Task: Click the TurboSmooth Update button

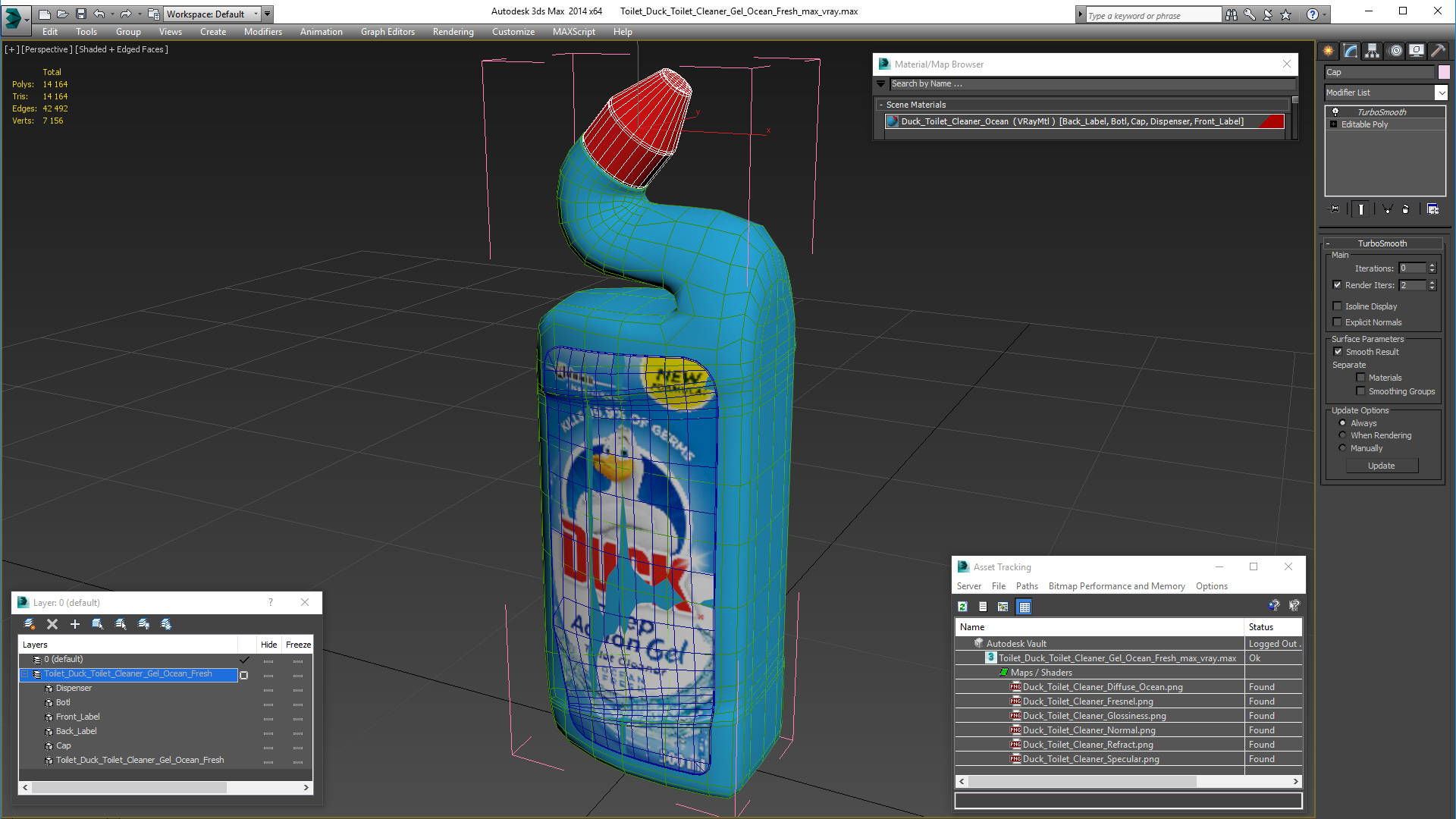Action: tap(1382, 466)
